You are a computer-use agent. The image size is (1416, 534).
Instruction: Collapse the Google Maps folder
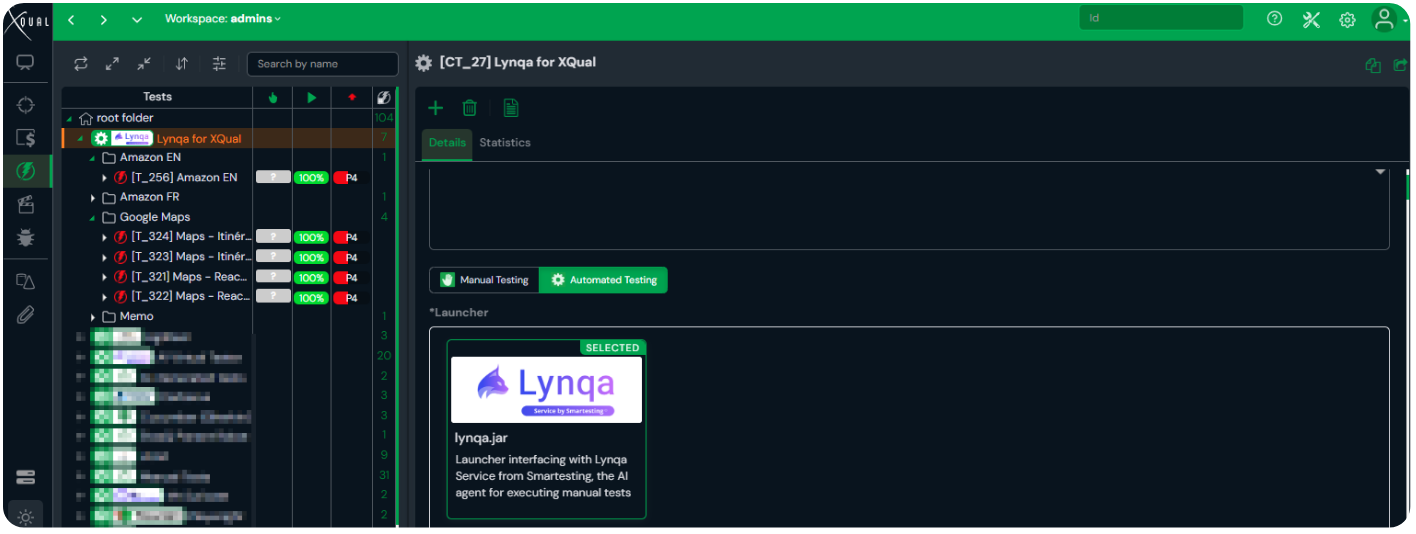point(93,217)
